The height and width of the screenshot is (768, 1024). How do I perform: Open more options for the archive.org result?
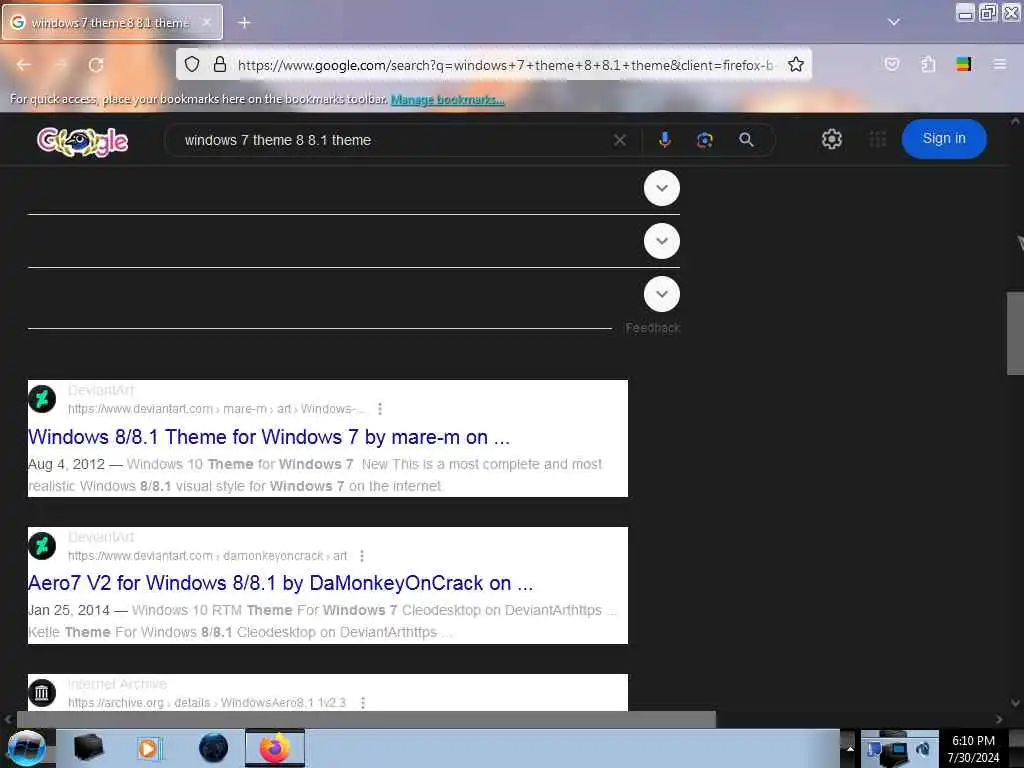point(362,703)
